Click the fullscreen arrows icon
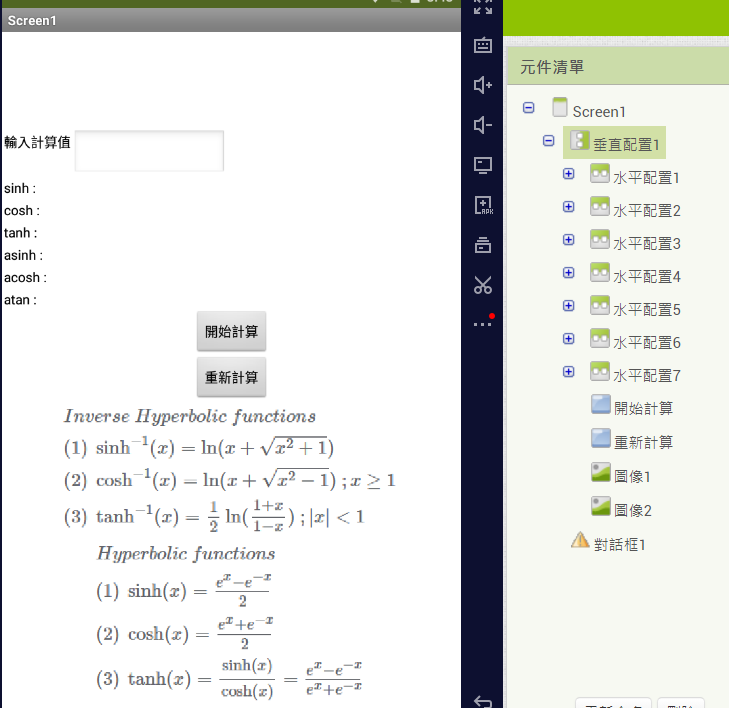The width and height of the screenshot is (729, 708). click(x=483, y=7)
